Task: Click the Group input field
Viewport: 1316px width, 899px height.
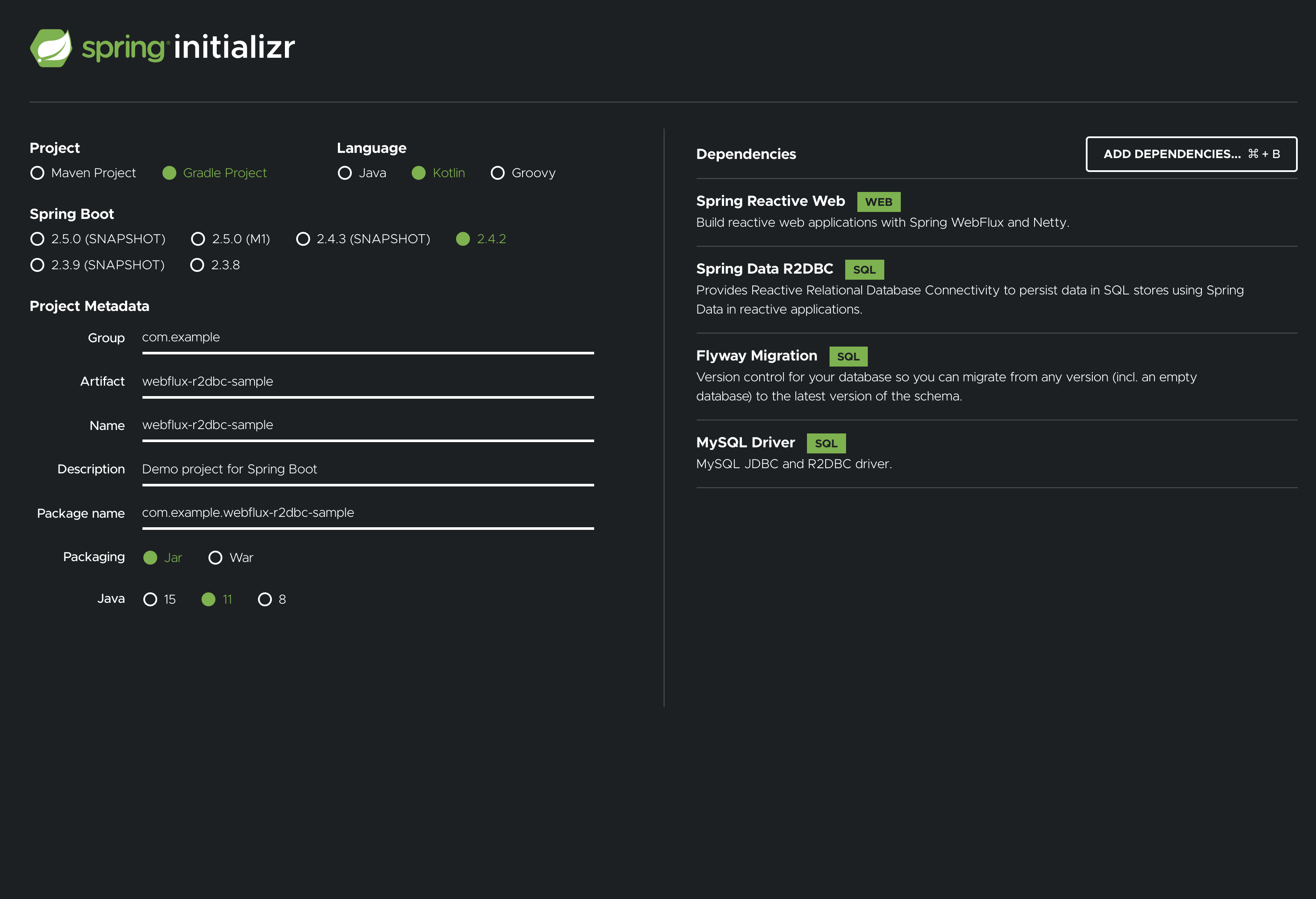Action: point(367,337)
